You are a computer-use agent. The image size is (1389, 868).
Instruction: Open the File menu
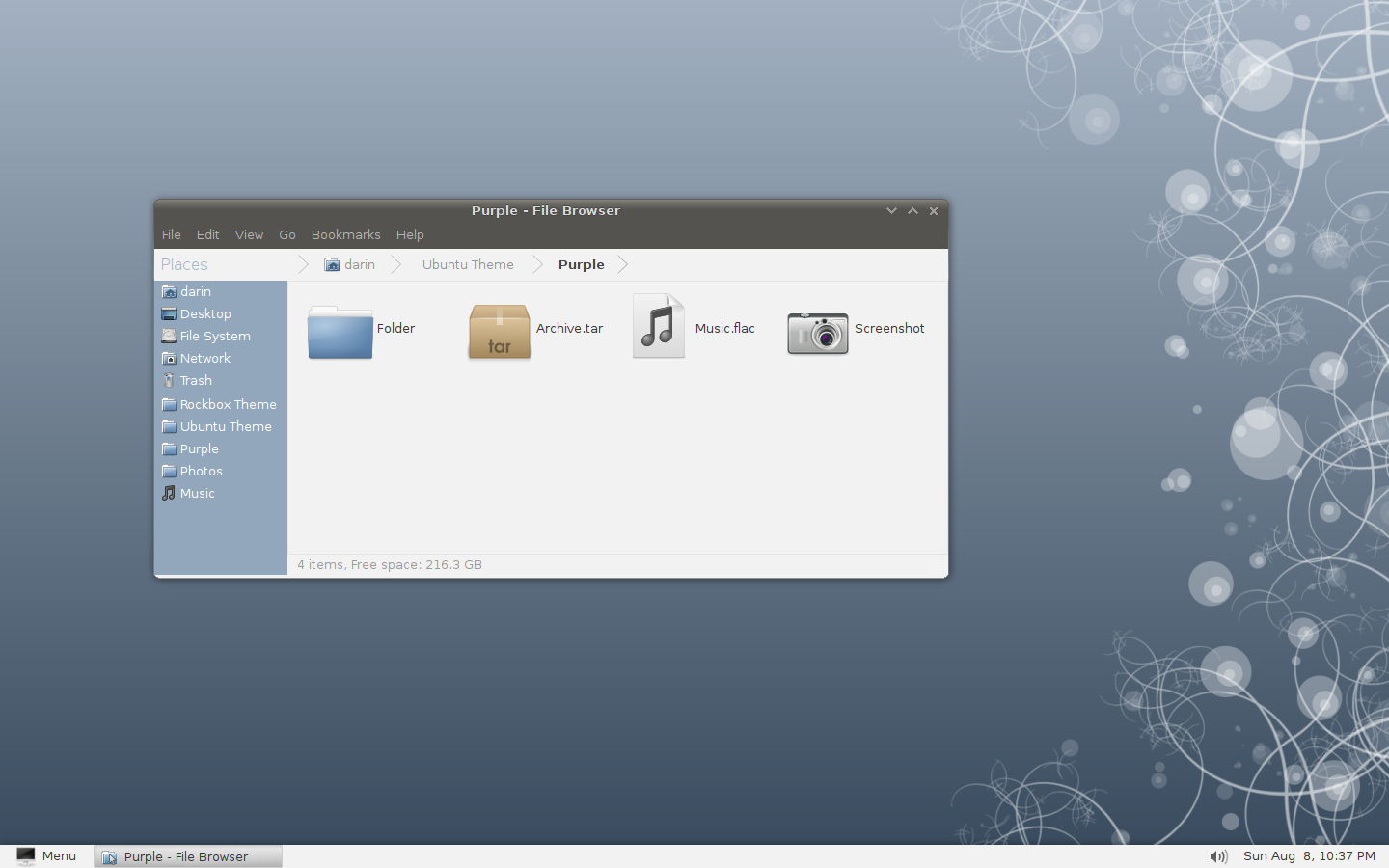click(172, 234)
